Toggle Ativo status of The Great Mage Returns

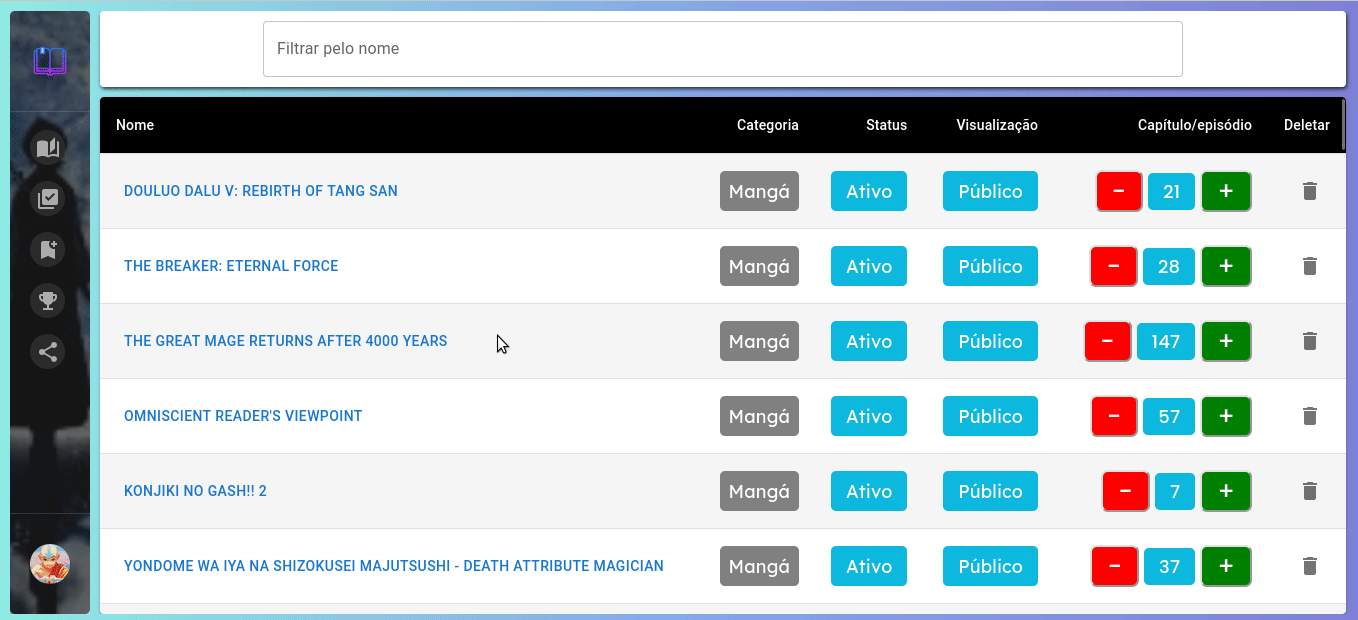tap(869, 341)
